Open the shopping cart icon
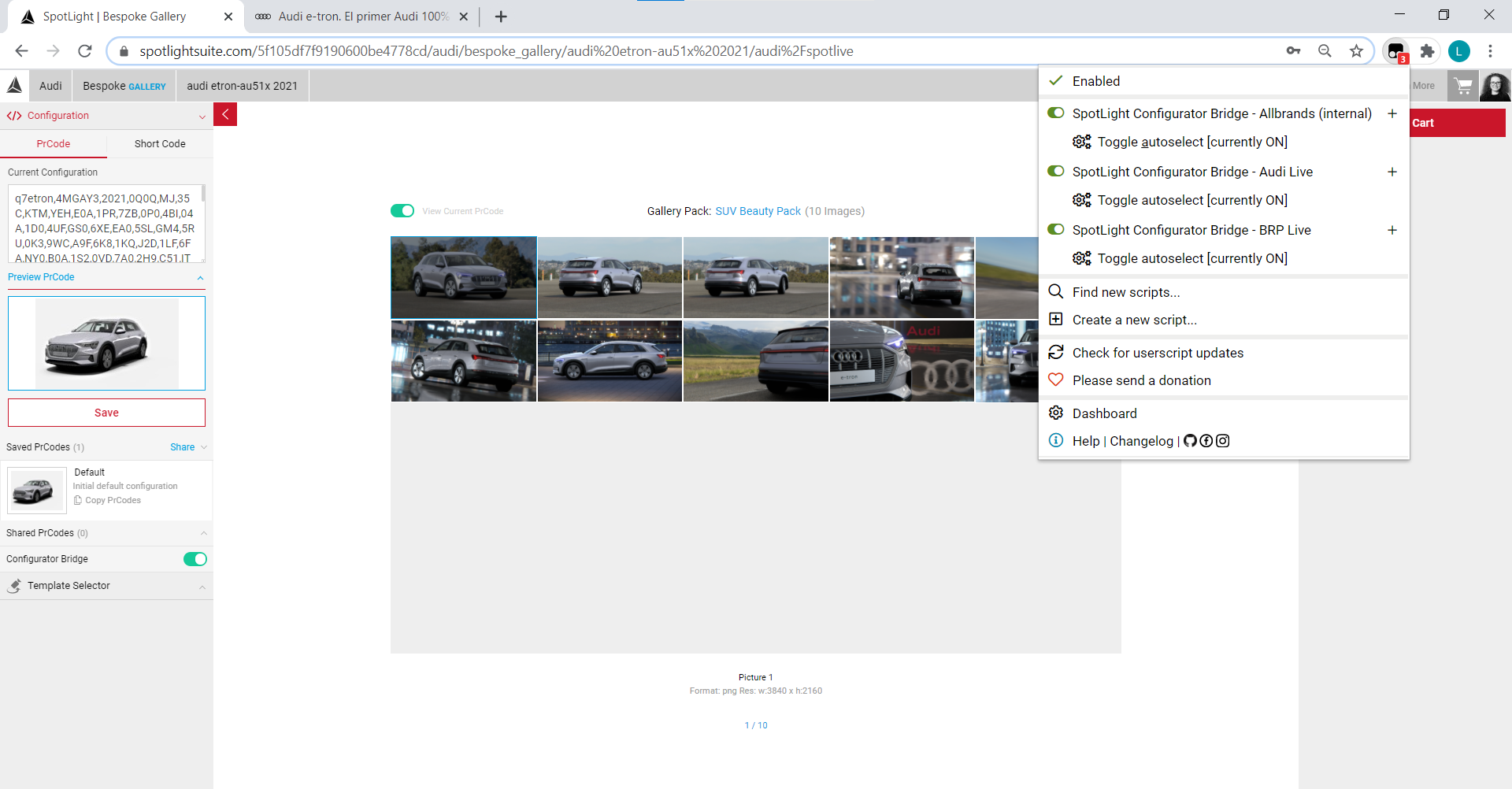The width and height of the screenshot is (1512, 789). 1463,85
